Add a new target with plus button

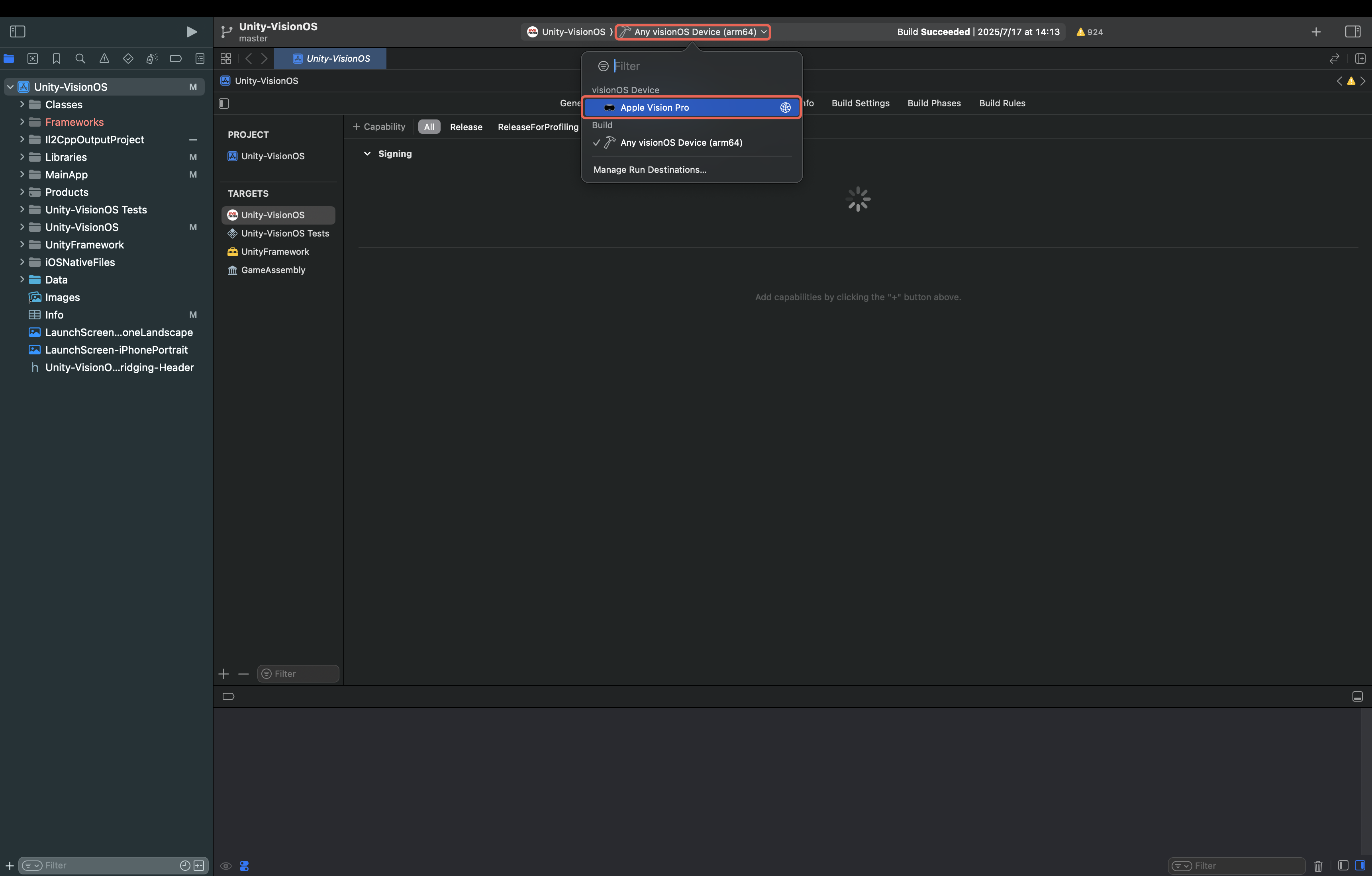[x=223, y=674]
